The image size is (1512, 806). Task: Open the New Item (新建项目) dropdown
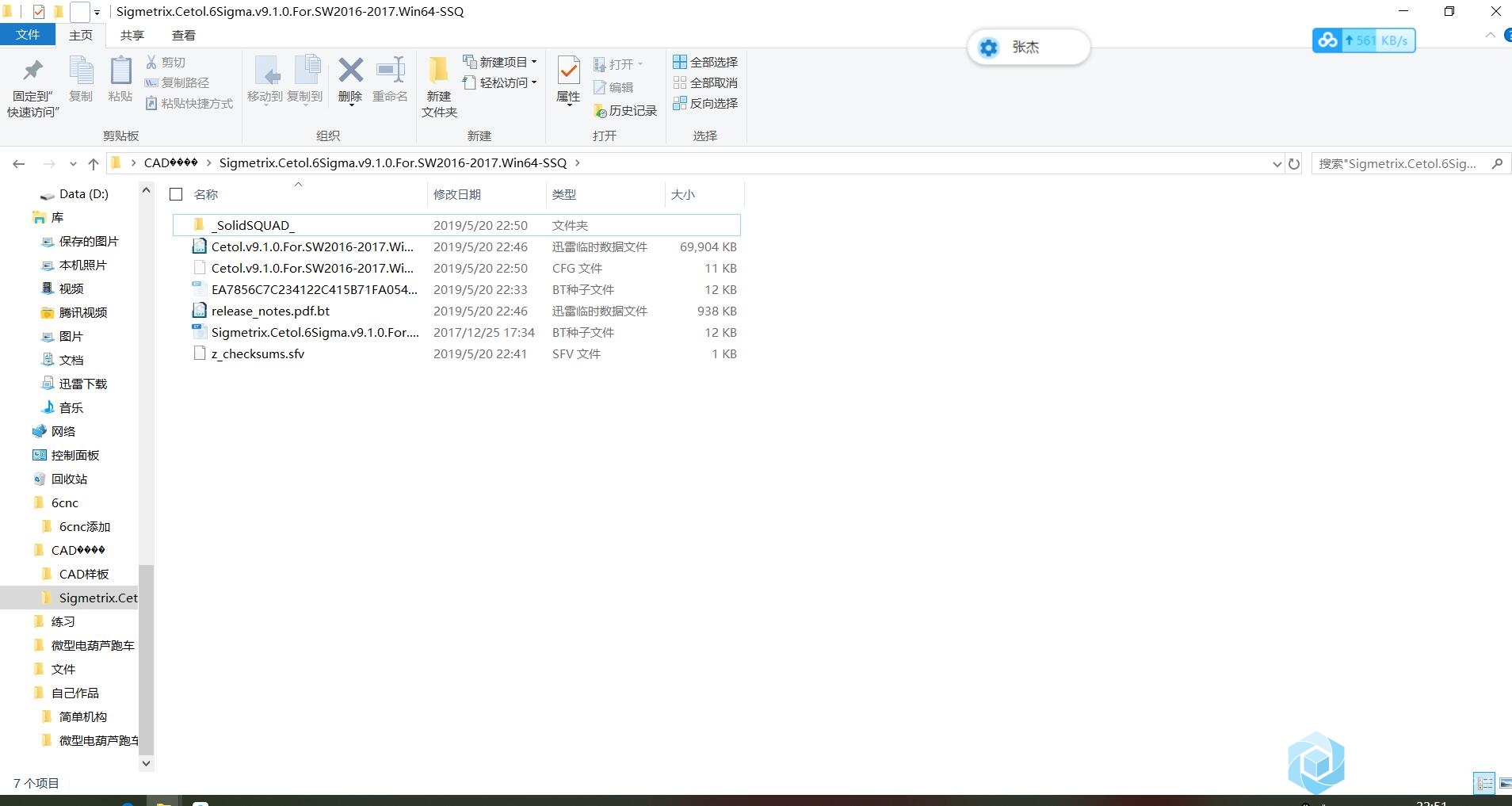pos(500,62)
